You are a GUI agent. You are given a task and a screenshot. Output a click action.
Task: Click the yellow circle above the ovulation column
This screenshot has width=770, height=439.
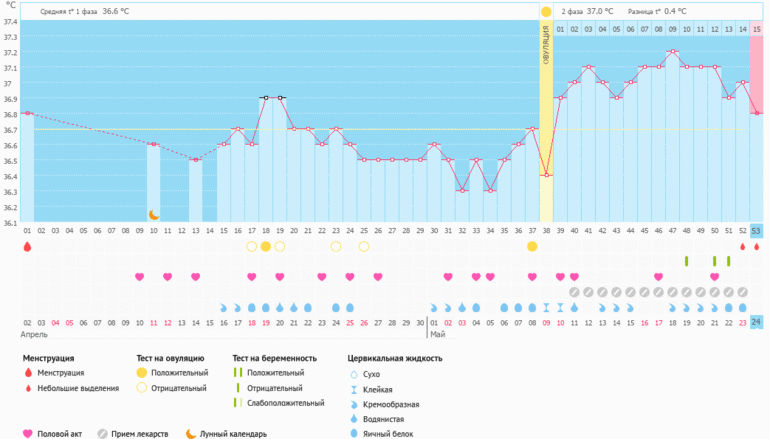coord(546,11)
